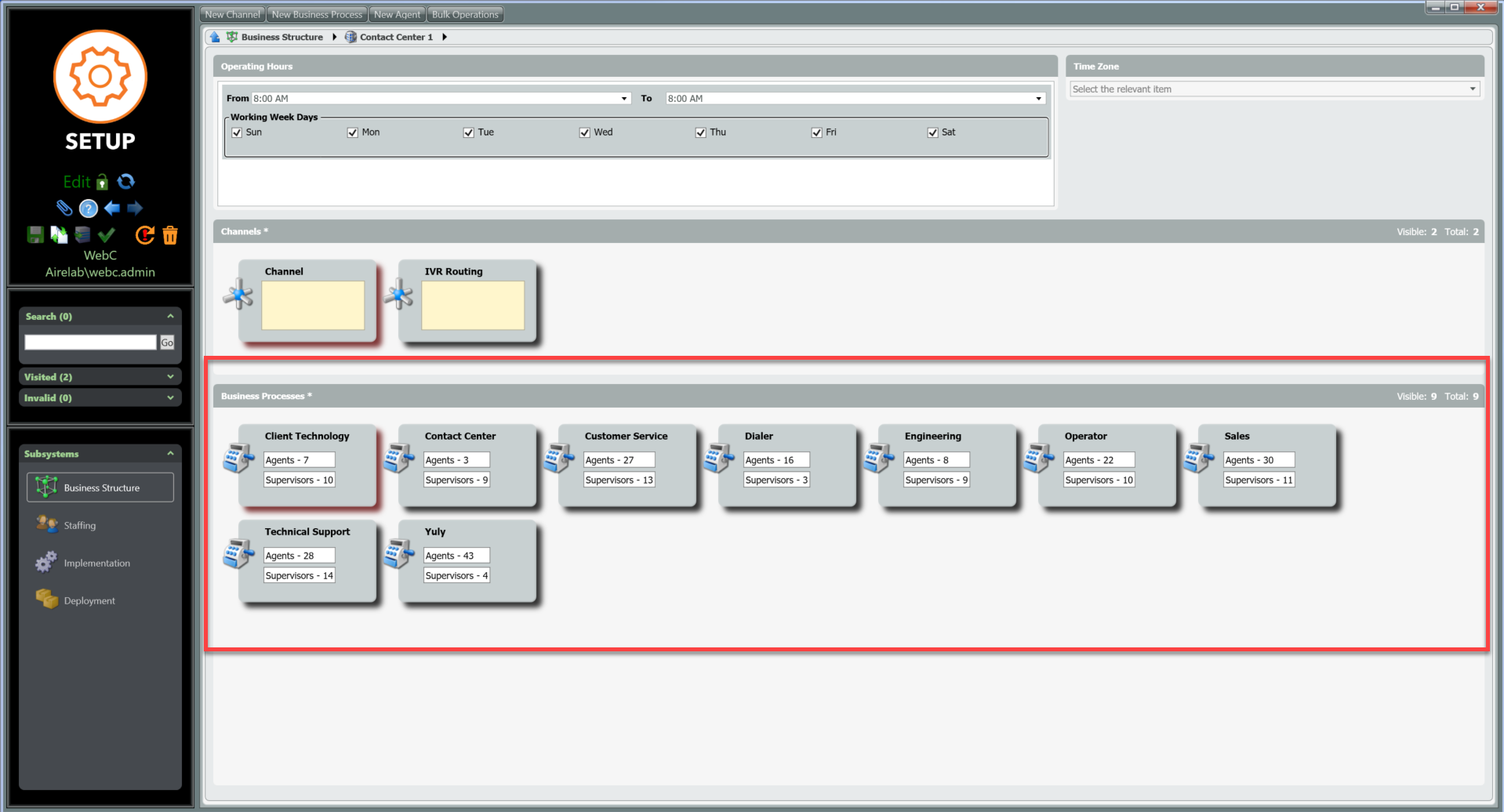The width and height of the screenshot is (1504, 812).
Task: Open help with the question mark icon
Action: tap(89, 208)
